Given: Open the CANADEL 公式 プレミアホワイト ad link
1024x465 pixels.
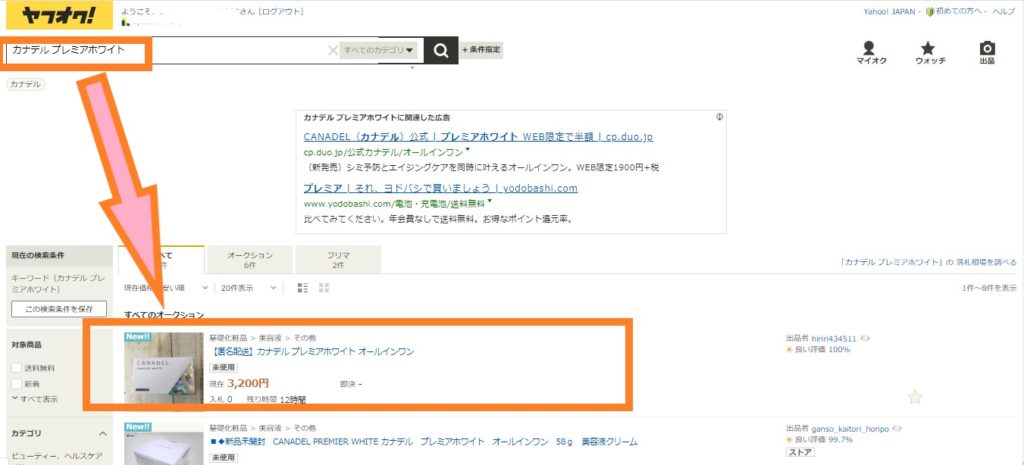Looking at the screenshot, I should click(478, 137).
